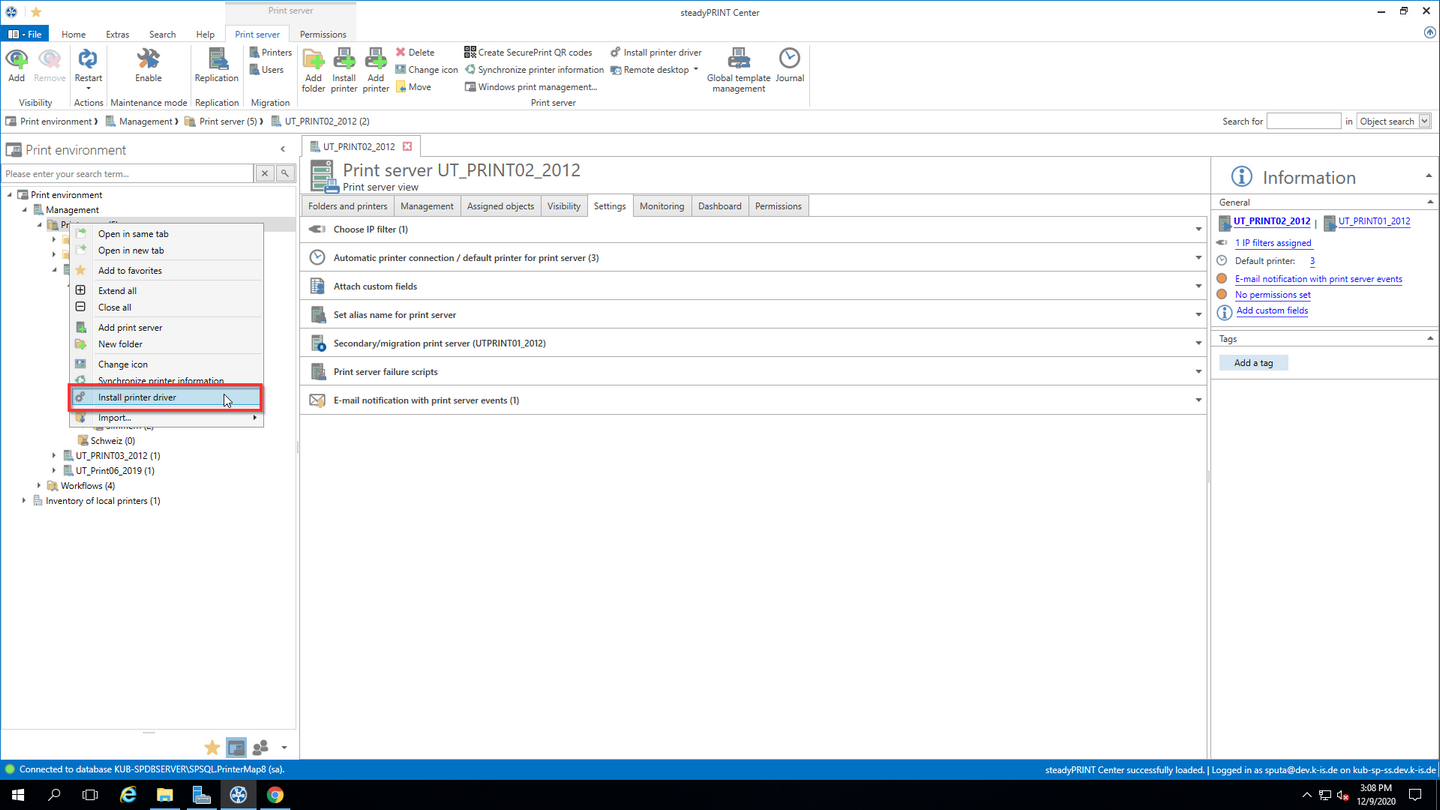Switch to the Permissions ribbon tab
This screenshot has width=1440, height=810.
323,34
